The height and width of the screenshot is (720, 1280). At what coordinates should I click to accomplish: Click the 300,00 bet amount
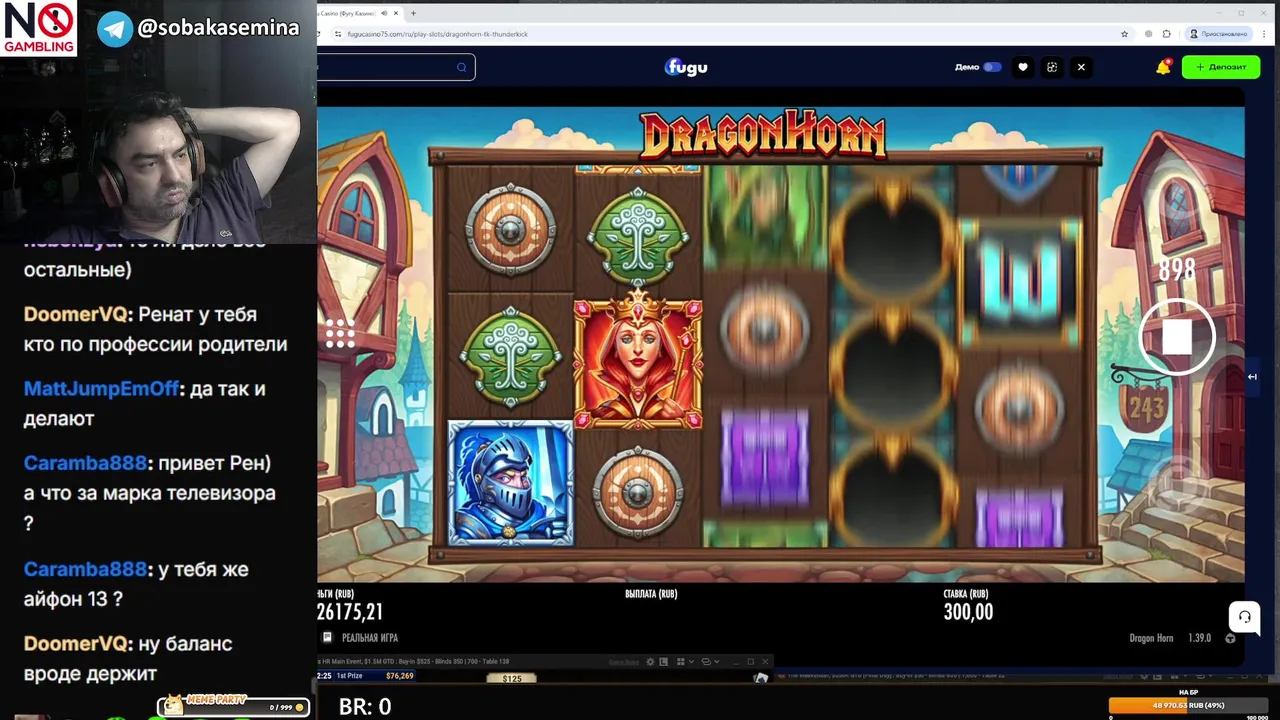click(x=968, y=612)
